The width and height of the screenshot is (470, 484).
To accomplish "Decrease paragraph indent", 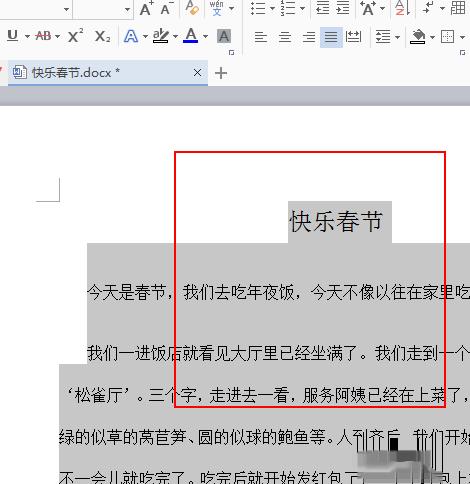I will pos(322,8).
